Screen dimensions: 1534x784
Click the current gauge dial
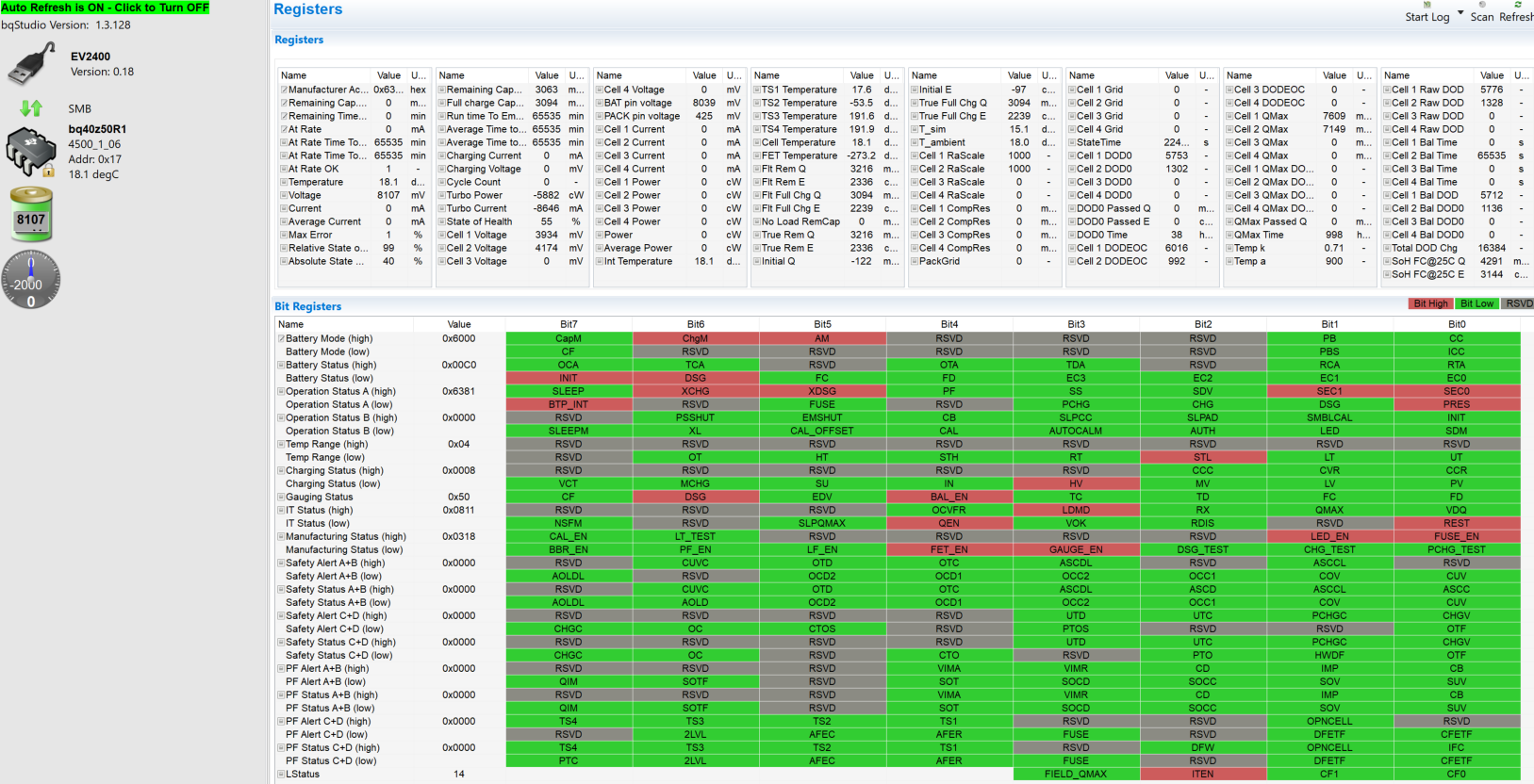31,279
